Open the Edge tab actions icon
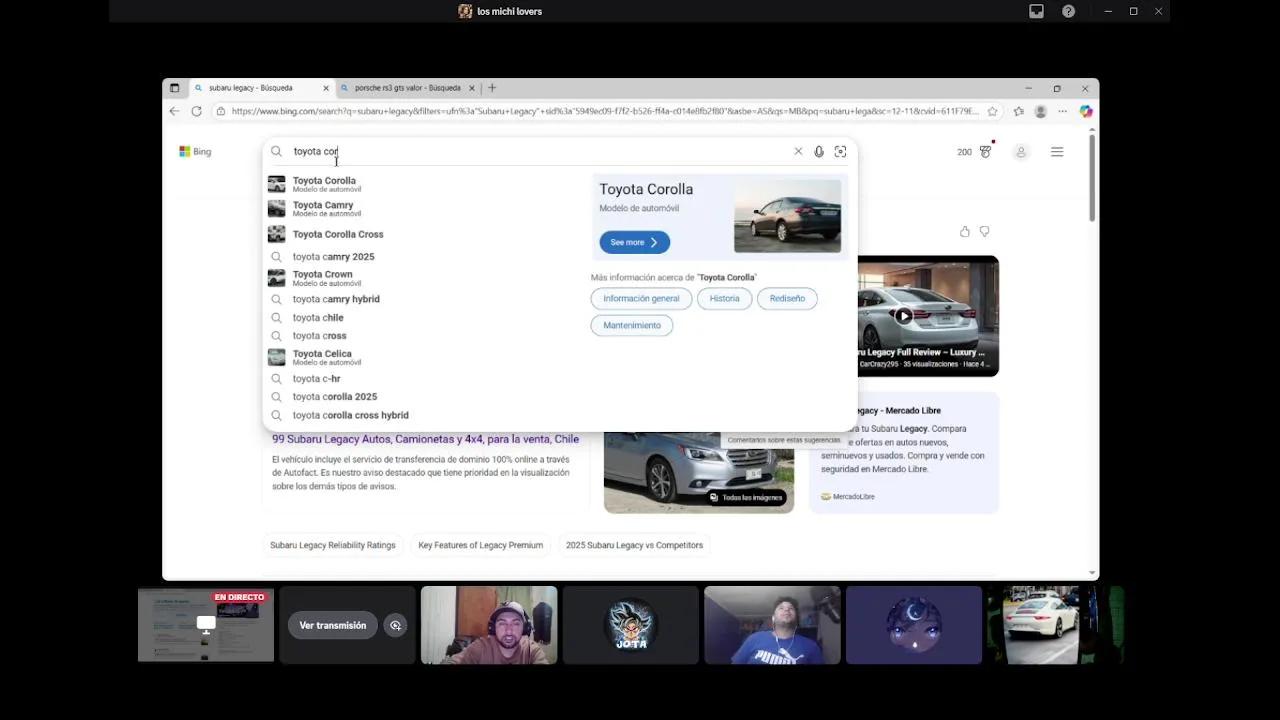 (174, 88)
